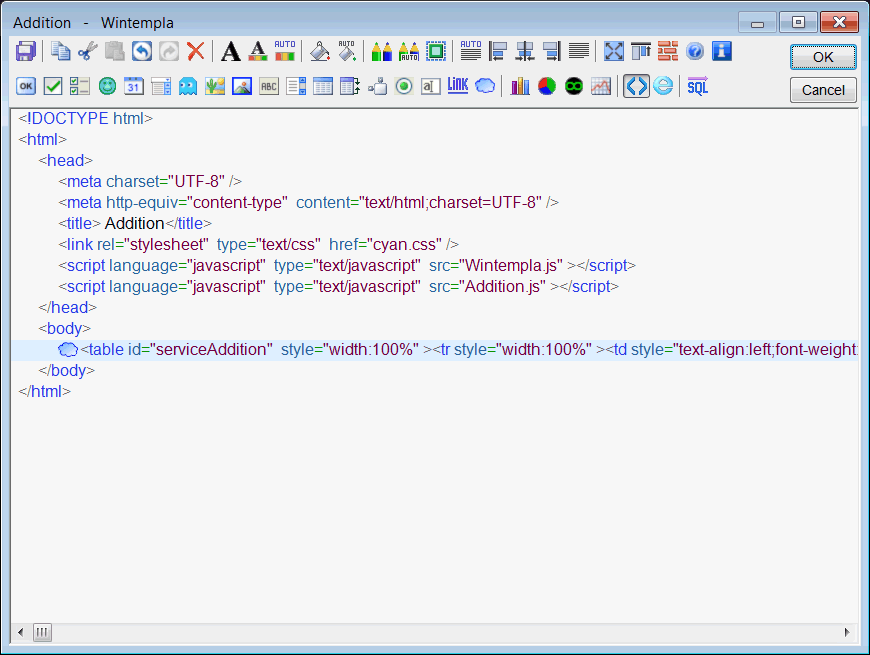Preview in browser with the Internet Explorer icon
This screenshot has height=655, width=870.
point(664,87)
